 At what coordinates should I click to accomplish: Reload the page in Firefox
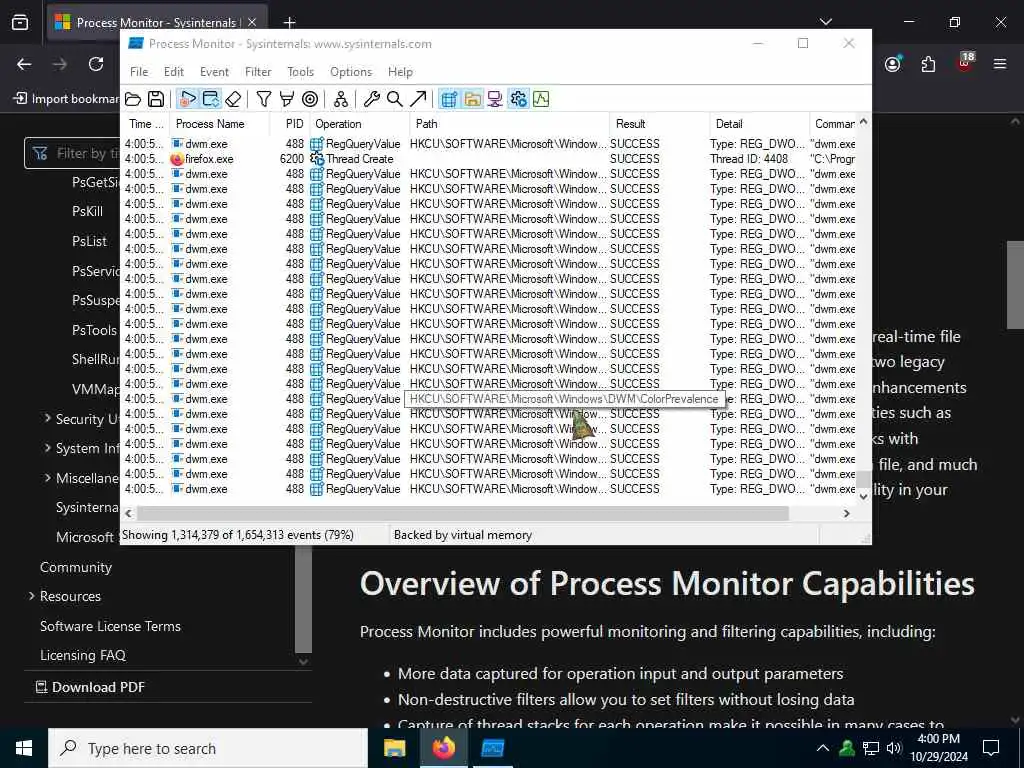pyautogui.click(x=96, y=64)
